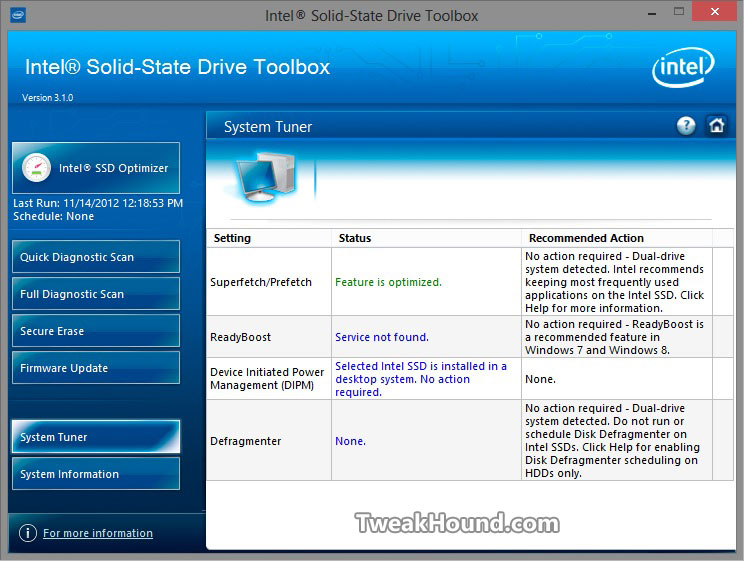This screenshot has width=744, height=561.
Task: Start Full Diagnostic Scan
Action: click(96, 294)
